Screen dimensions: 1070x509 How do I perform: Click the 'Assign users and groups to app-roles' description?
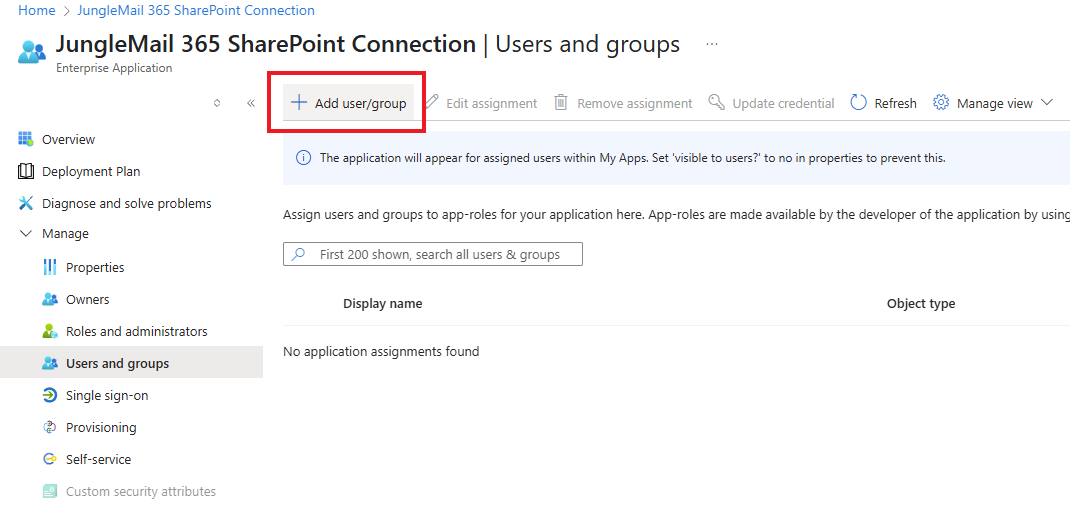[x=676, y=215]
